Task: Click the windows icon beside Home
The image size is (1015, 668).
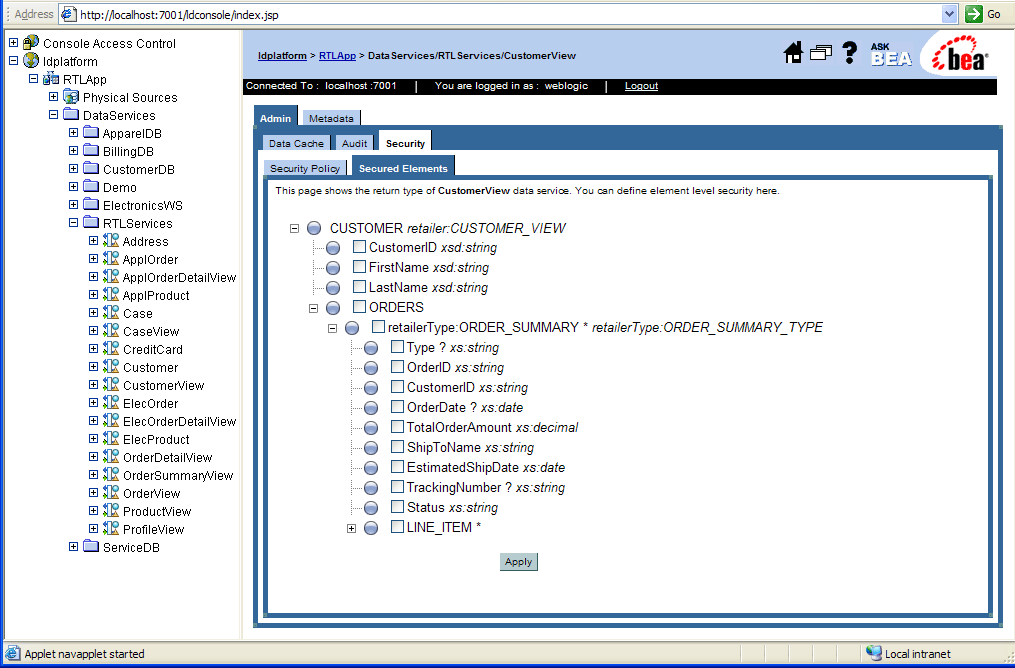Action: coord(821,53)
